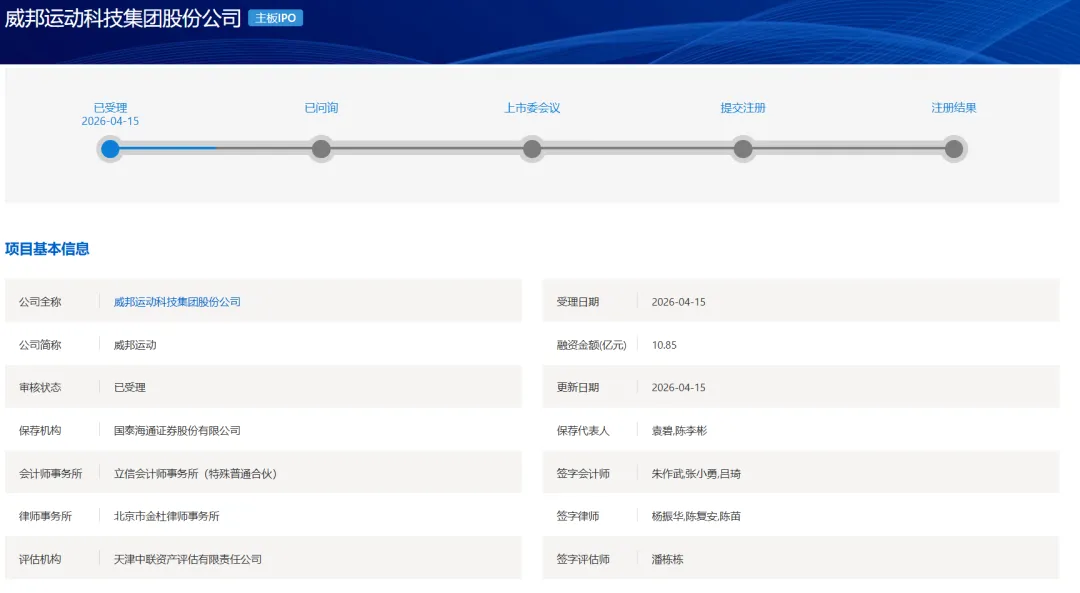Click the 立信会计师事务所（特殊普通合伙） value

[x=196, y=474]
